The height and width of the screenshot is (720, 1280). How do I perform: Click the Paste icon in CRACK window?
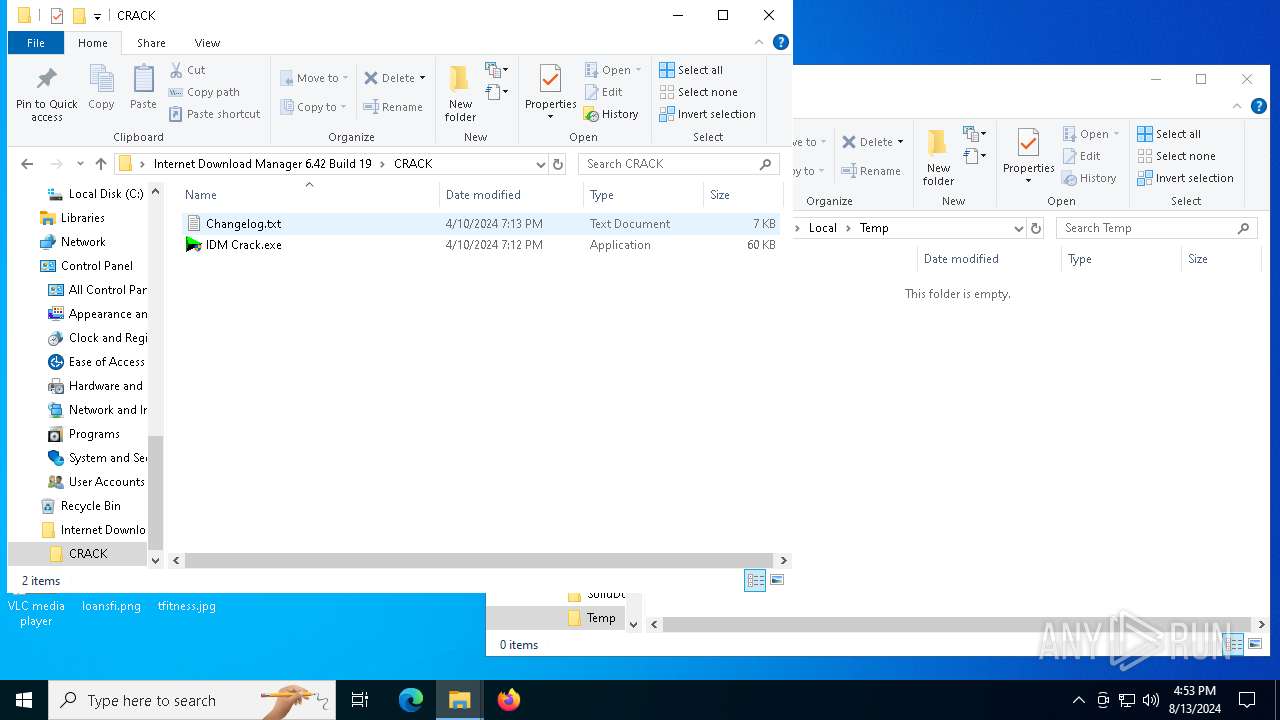[143, 87]
